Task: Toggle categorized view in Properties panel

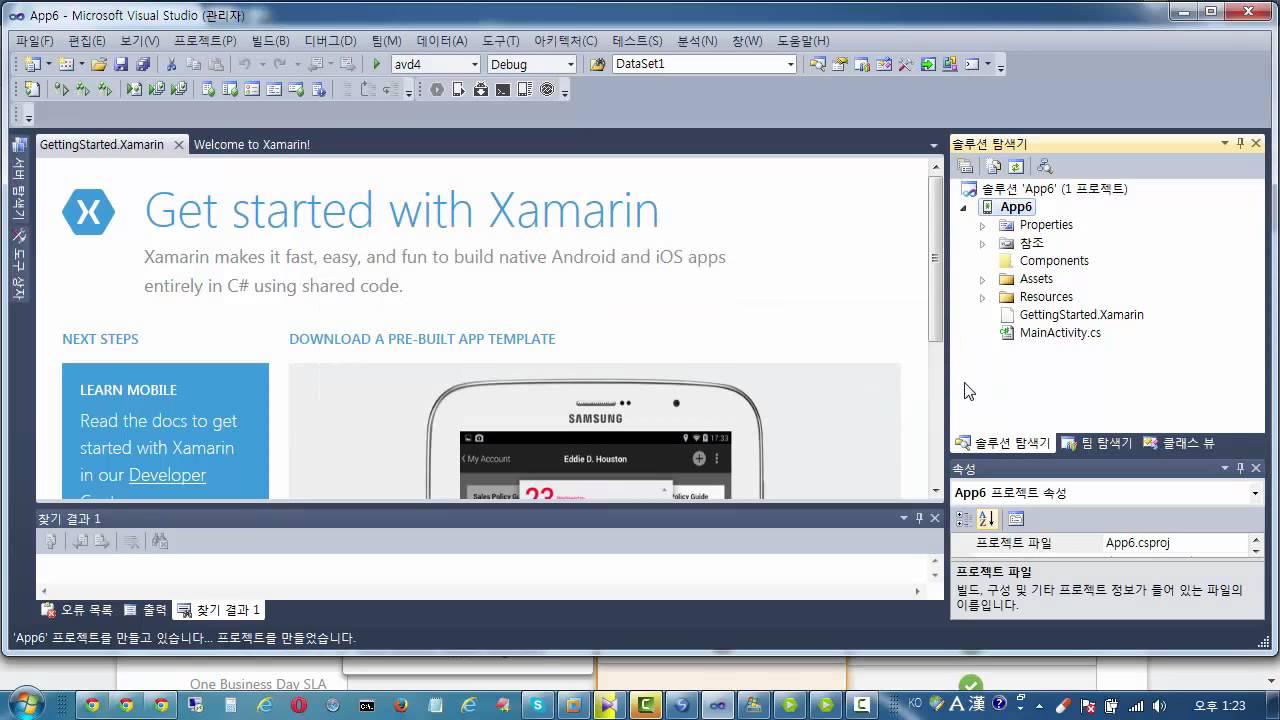Action: tap(964, 518)
